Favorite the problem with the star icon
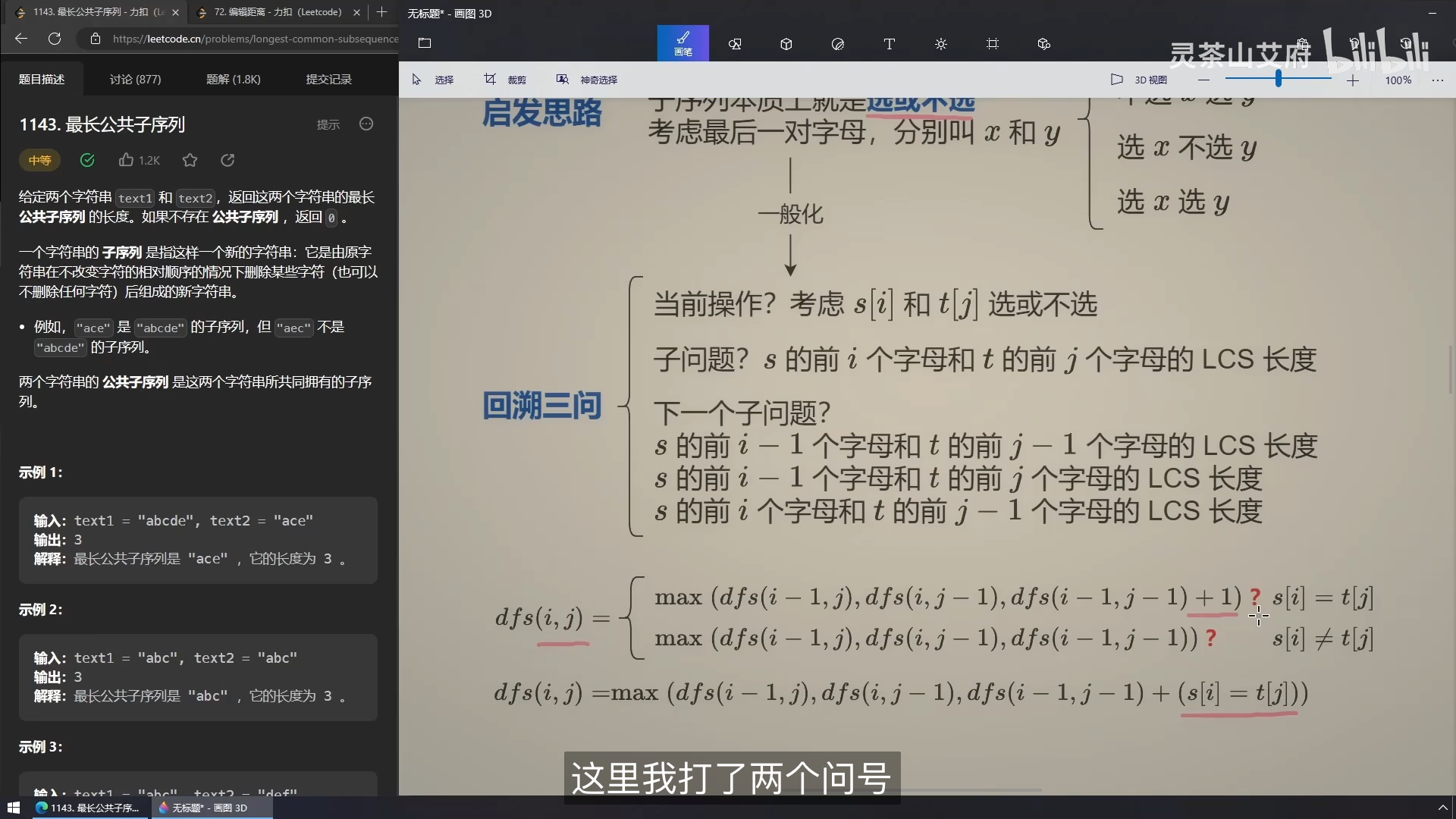This screenshot has width=1456, height=819. 190,160
